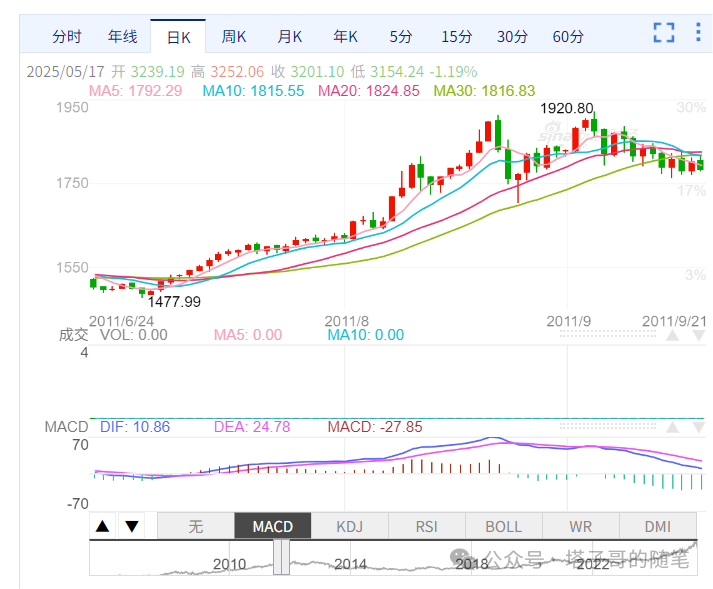The image size is (713, 589).
Task: Switch to the 年K tab
Action: tap(345, 36)
